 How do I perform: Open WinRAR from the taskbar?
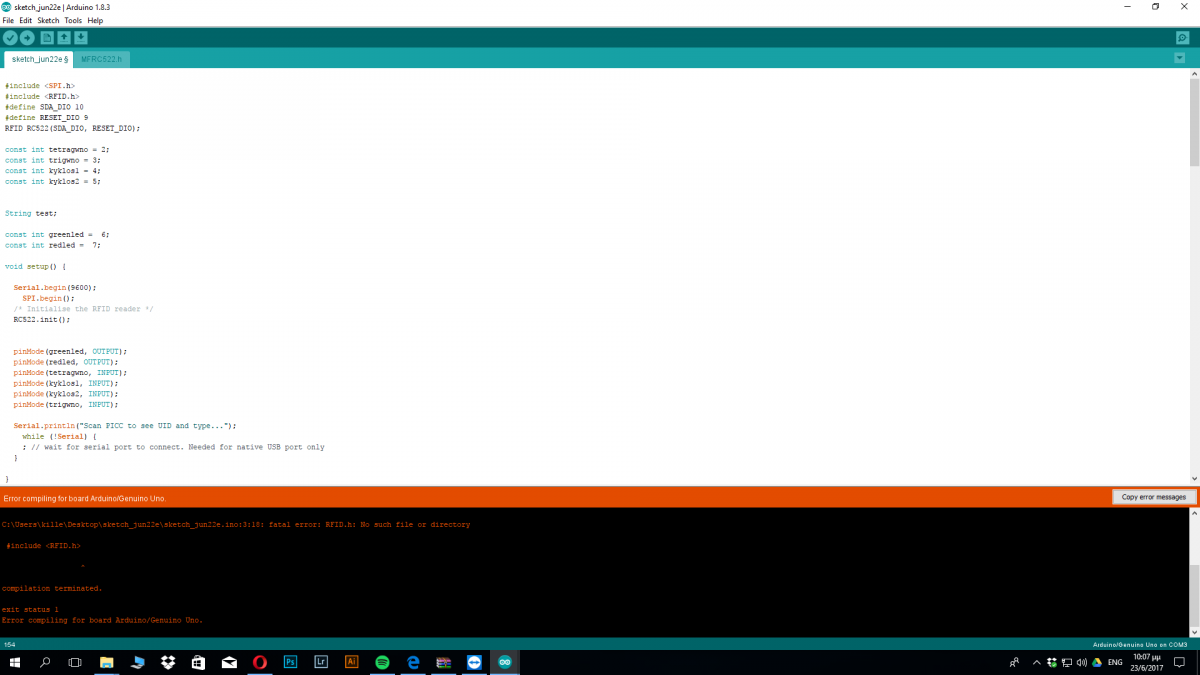444,662
